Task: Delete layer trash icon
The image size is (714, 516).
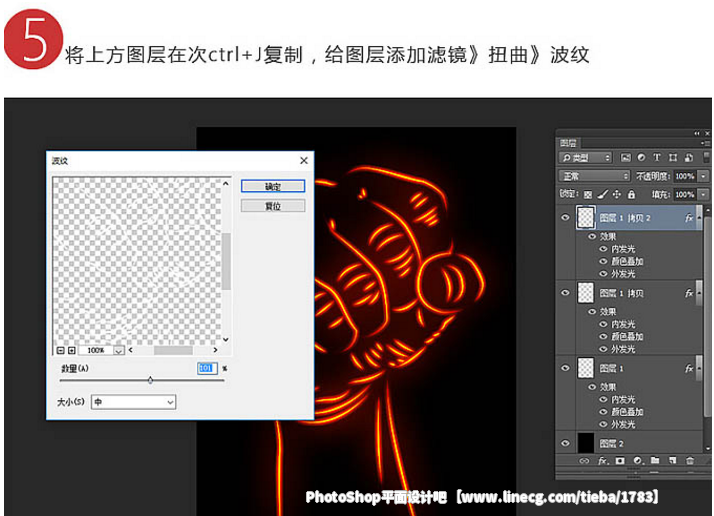Action: tap(690, 461)
